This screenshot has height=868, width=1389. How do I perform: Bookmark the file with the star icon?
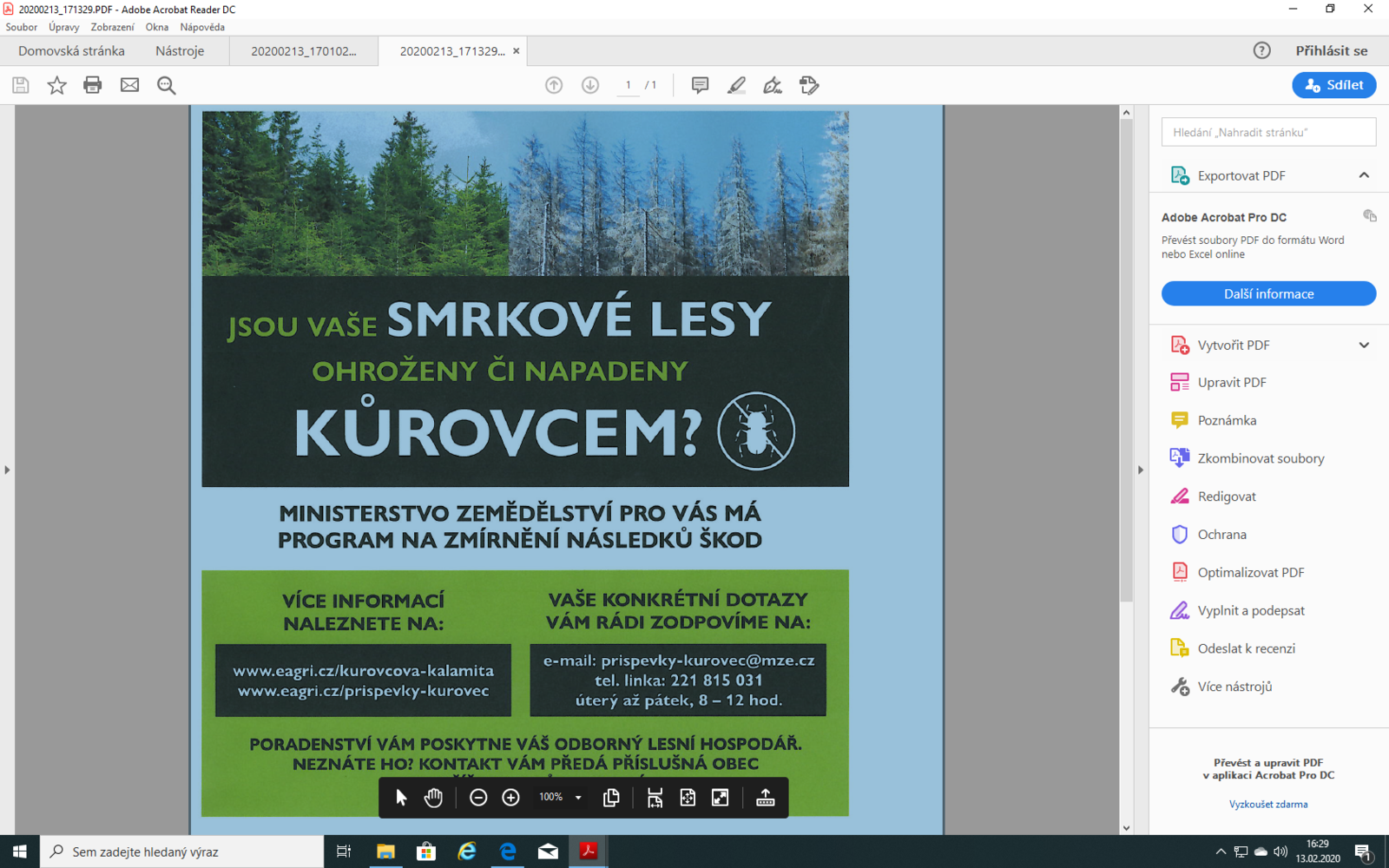(x=57, y=85)
